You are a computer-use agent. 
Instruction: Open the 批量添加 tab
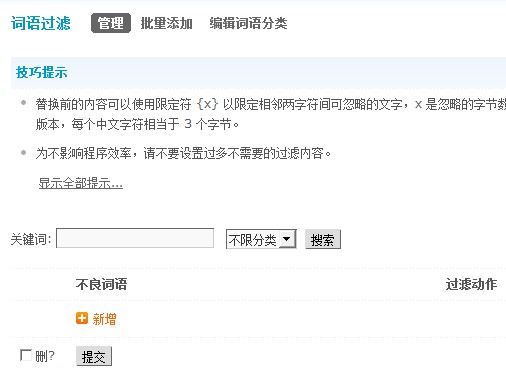pyautogui.click(x=166, y=23)
